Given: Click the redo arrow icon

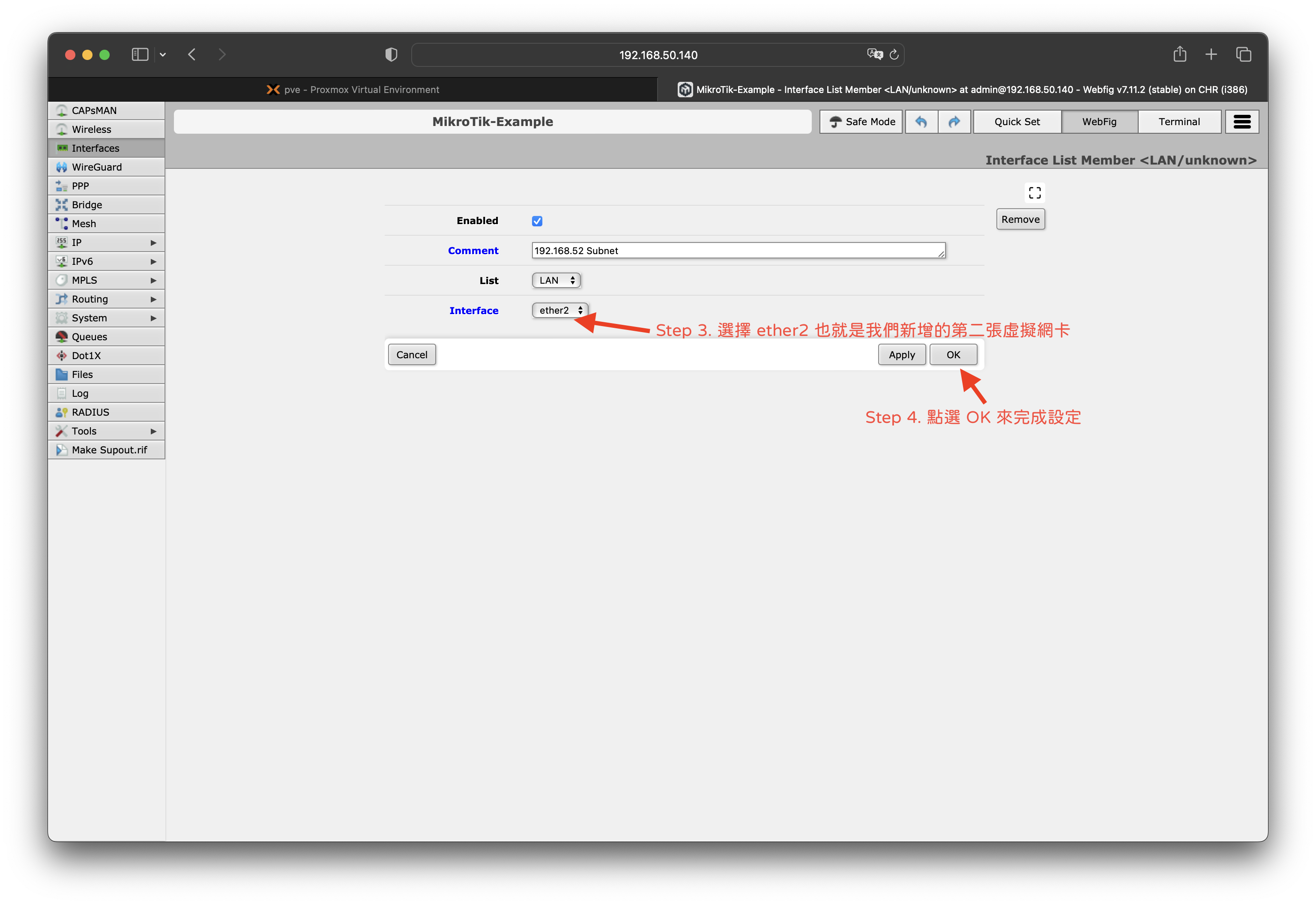Looking at the screenshot, I should click(954, 122).
